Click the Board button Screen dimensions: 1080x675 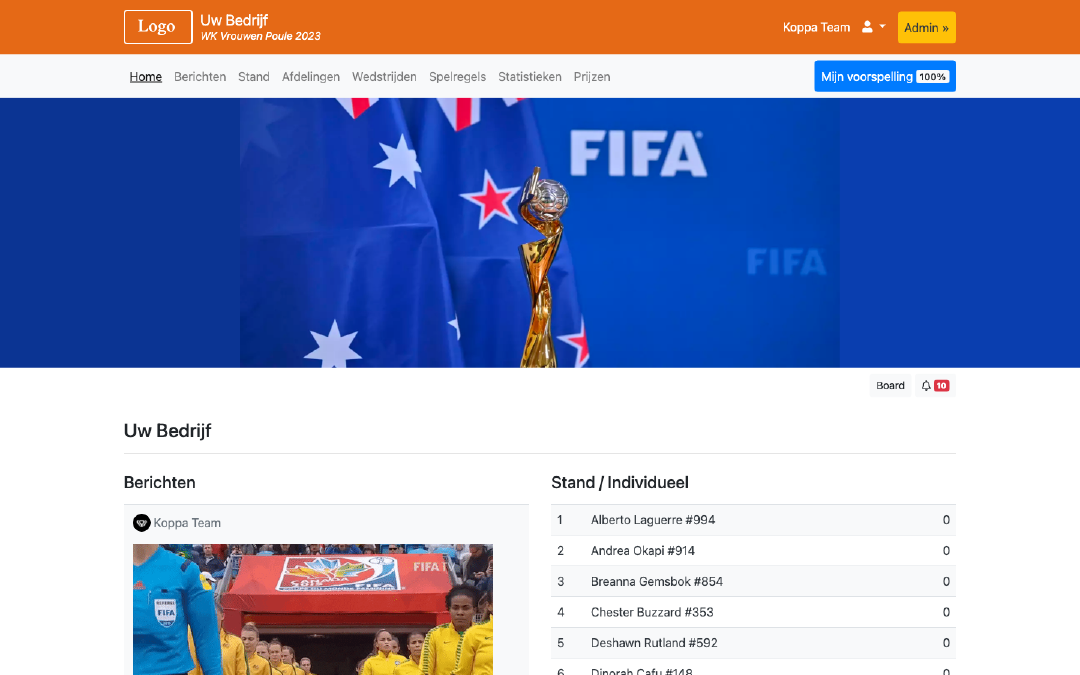[890, 386]
